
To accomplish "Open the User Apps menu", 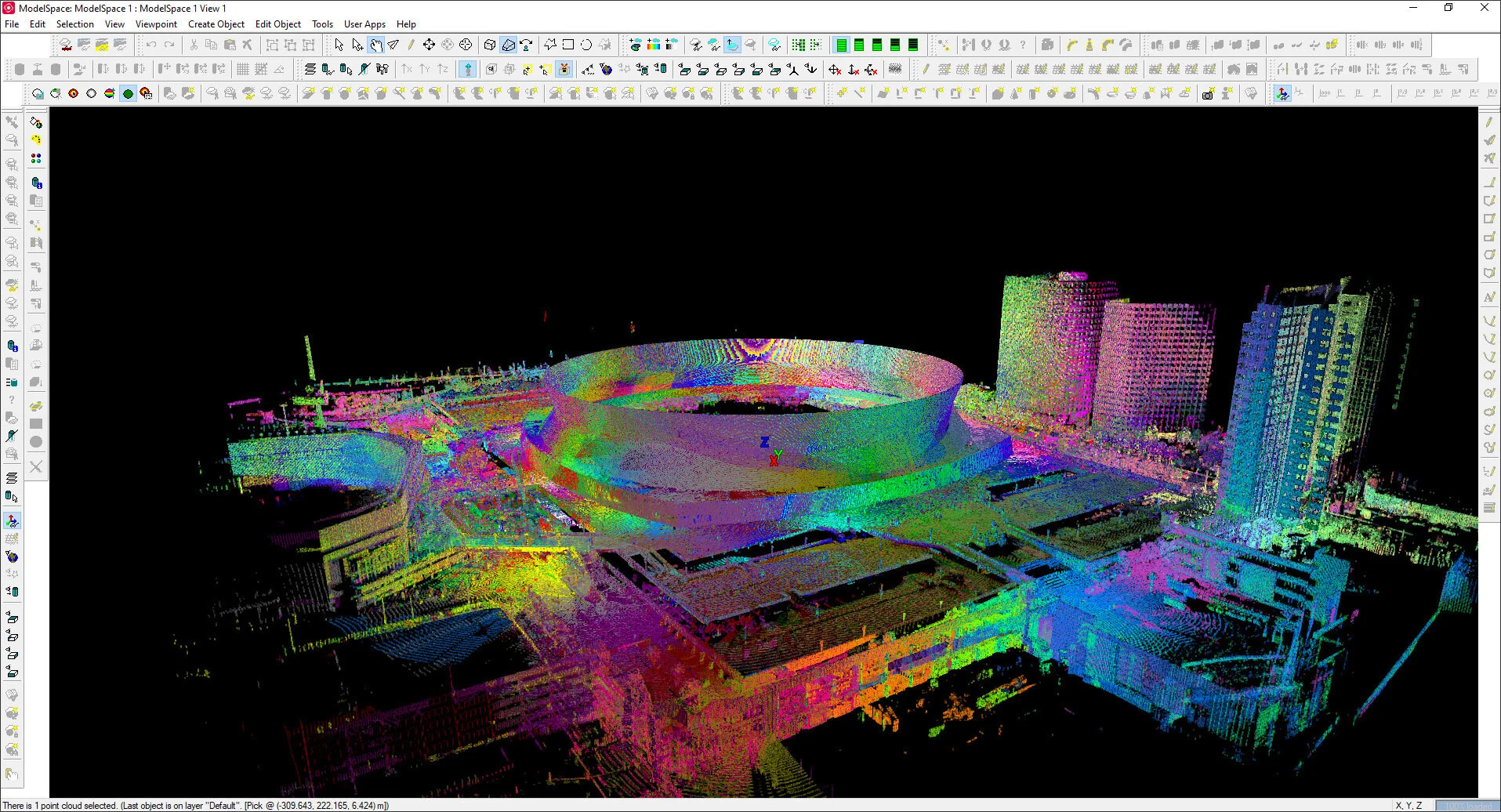I will tap(364, 24).
